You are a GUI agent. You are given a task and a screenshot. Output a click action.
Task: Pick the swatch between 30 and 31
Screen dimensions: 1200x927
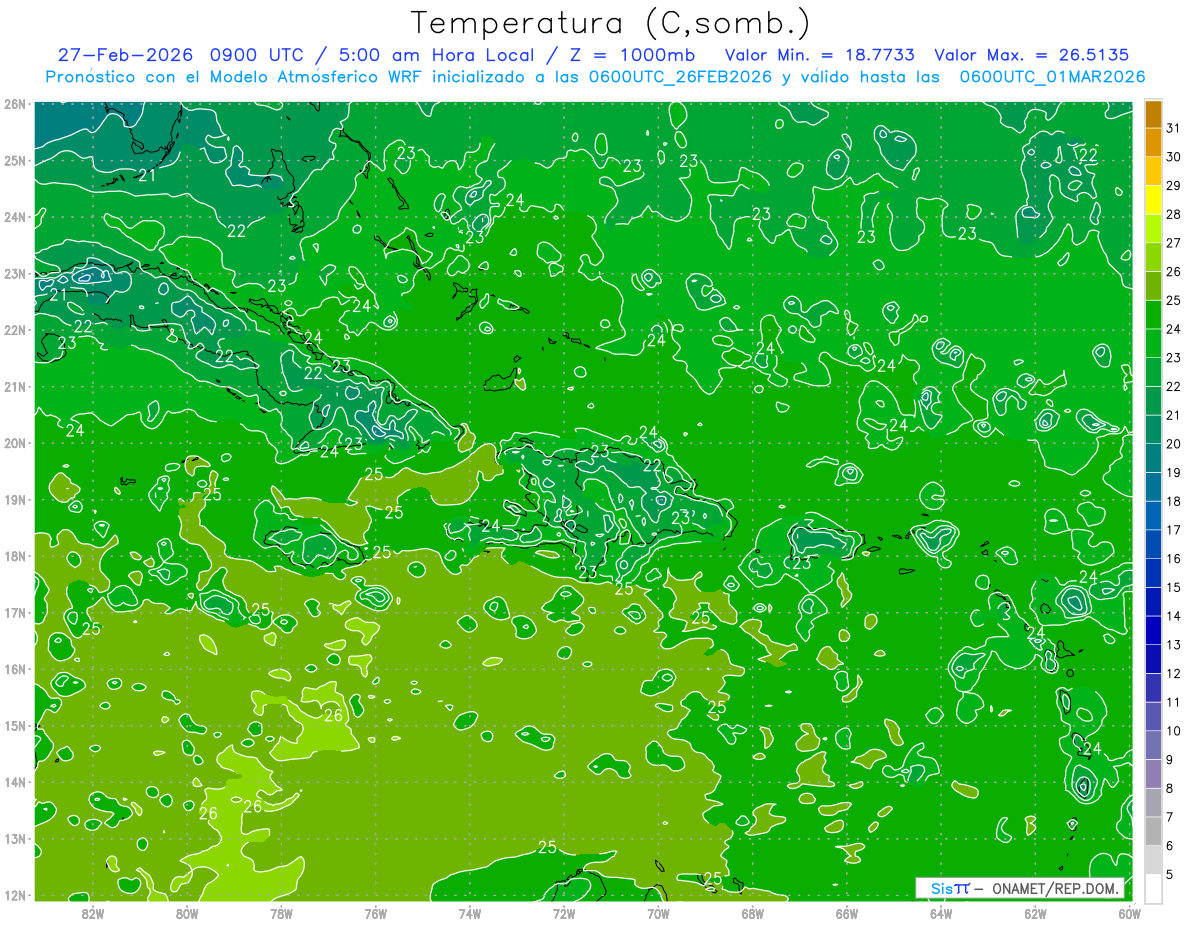click(x=1153, y=142)
